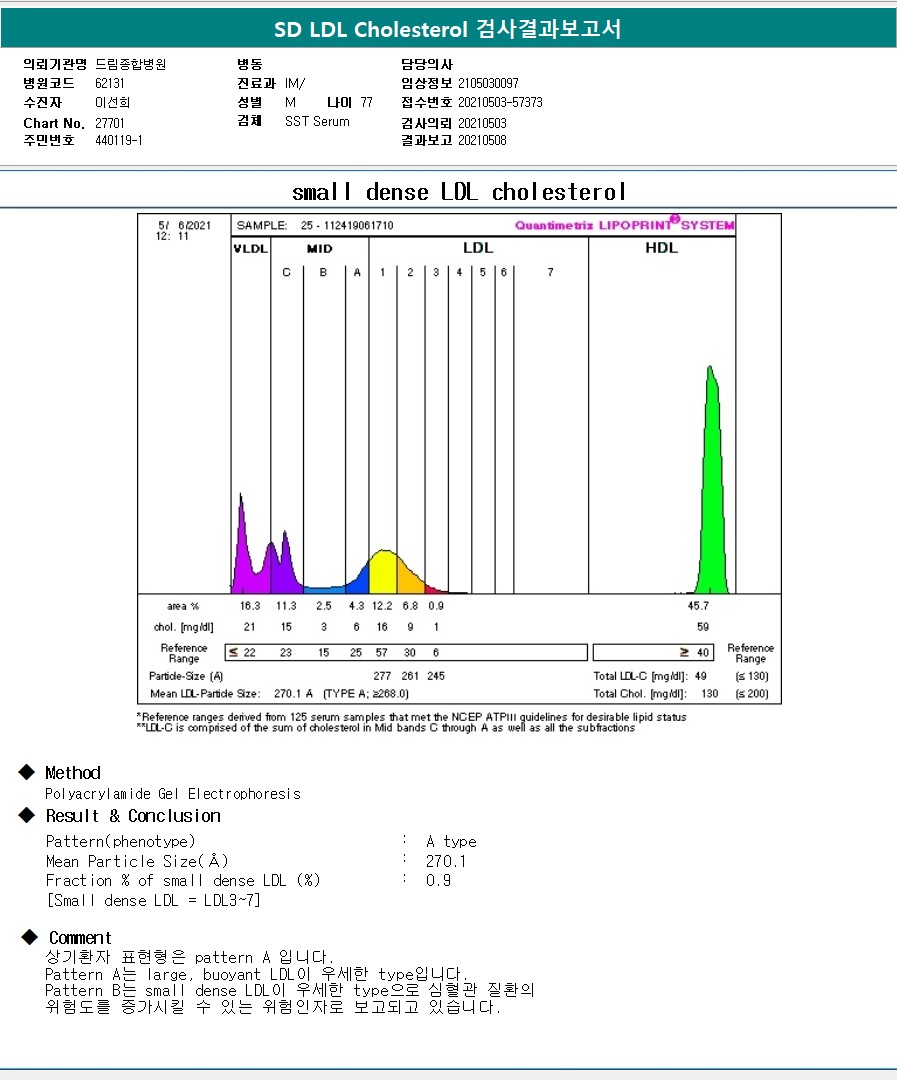The height and width of the screenshot is (1080, 897).
Task: Select sample ID "25 - 112419061710"
Action: (347, 225)
